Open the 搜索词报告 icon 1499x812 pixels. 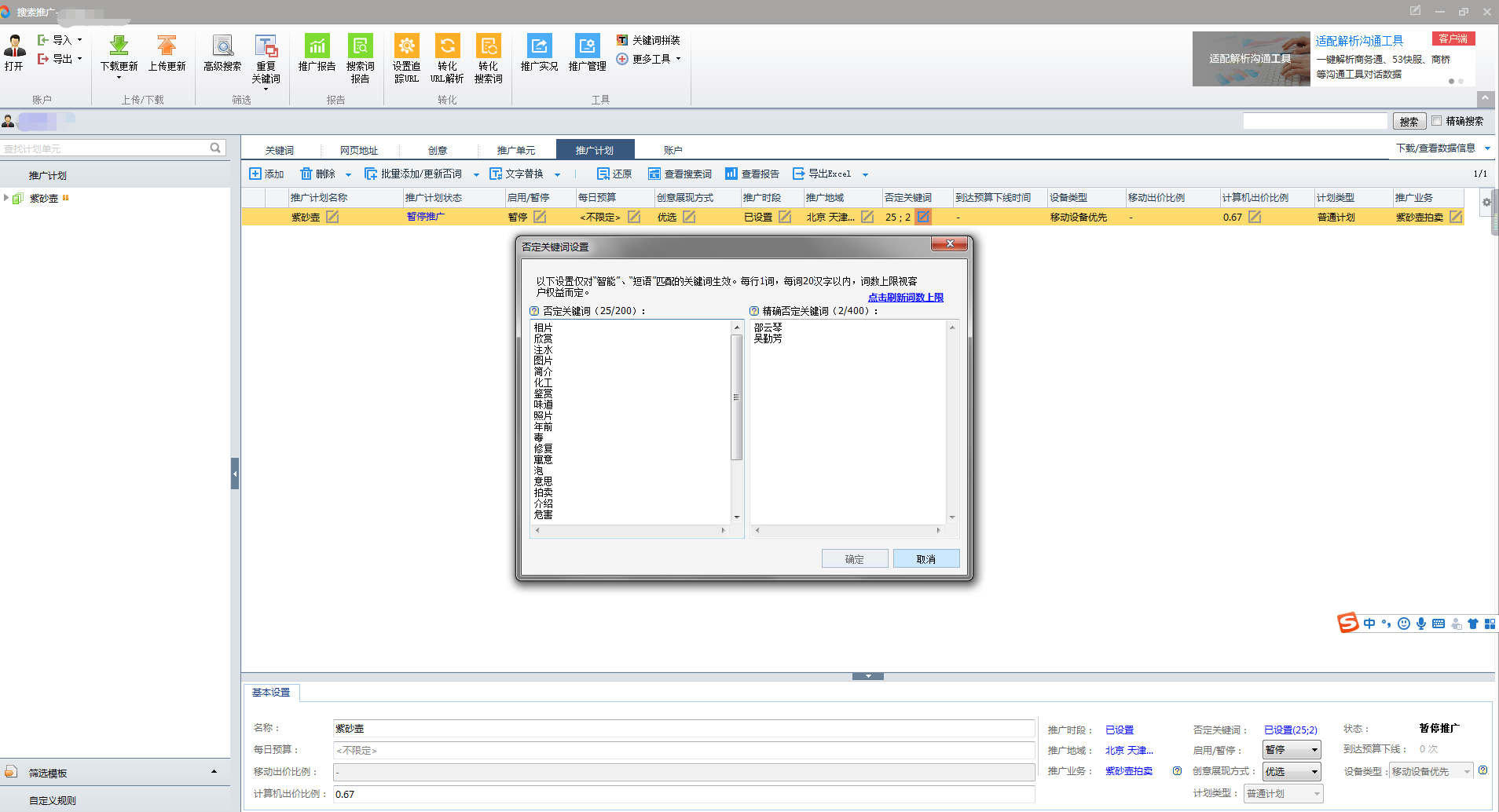(360, 46)
